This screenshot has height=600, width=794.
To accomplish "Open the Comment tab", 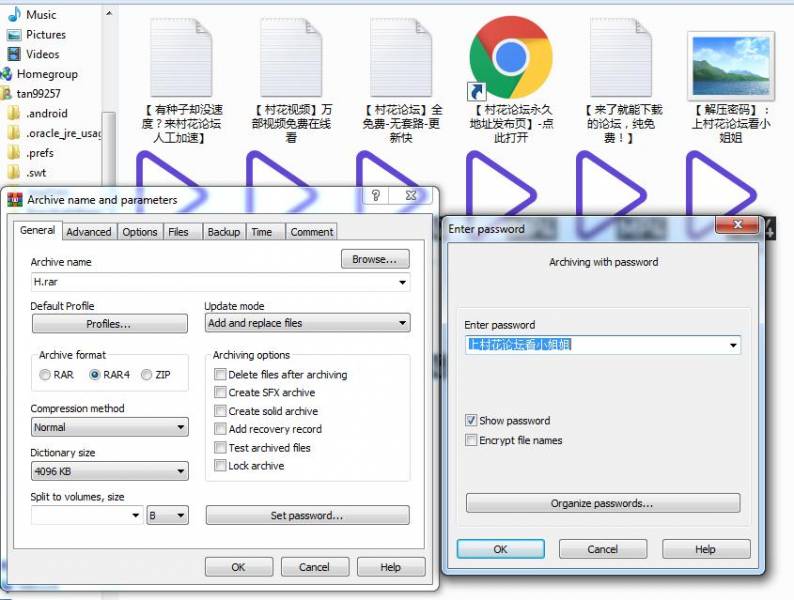I will [311, 232].
